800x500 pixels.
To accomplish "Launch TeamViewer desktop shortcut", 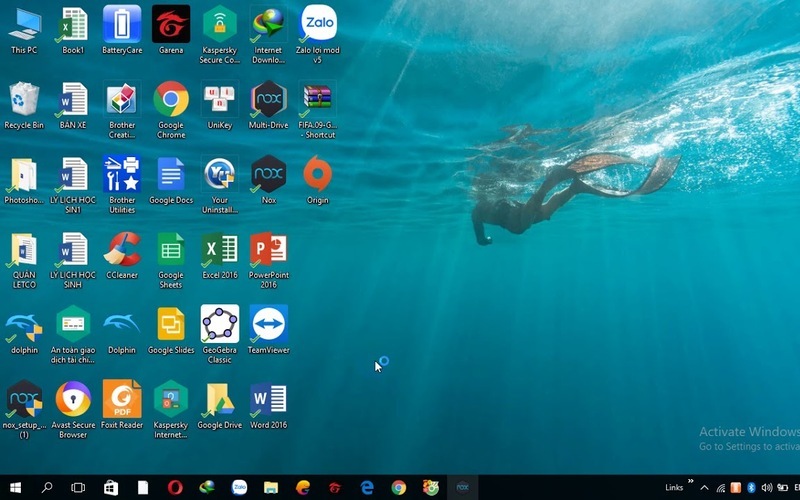I will pos(268,330).
